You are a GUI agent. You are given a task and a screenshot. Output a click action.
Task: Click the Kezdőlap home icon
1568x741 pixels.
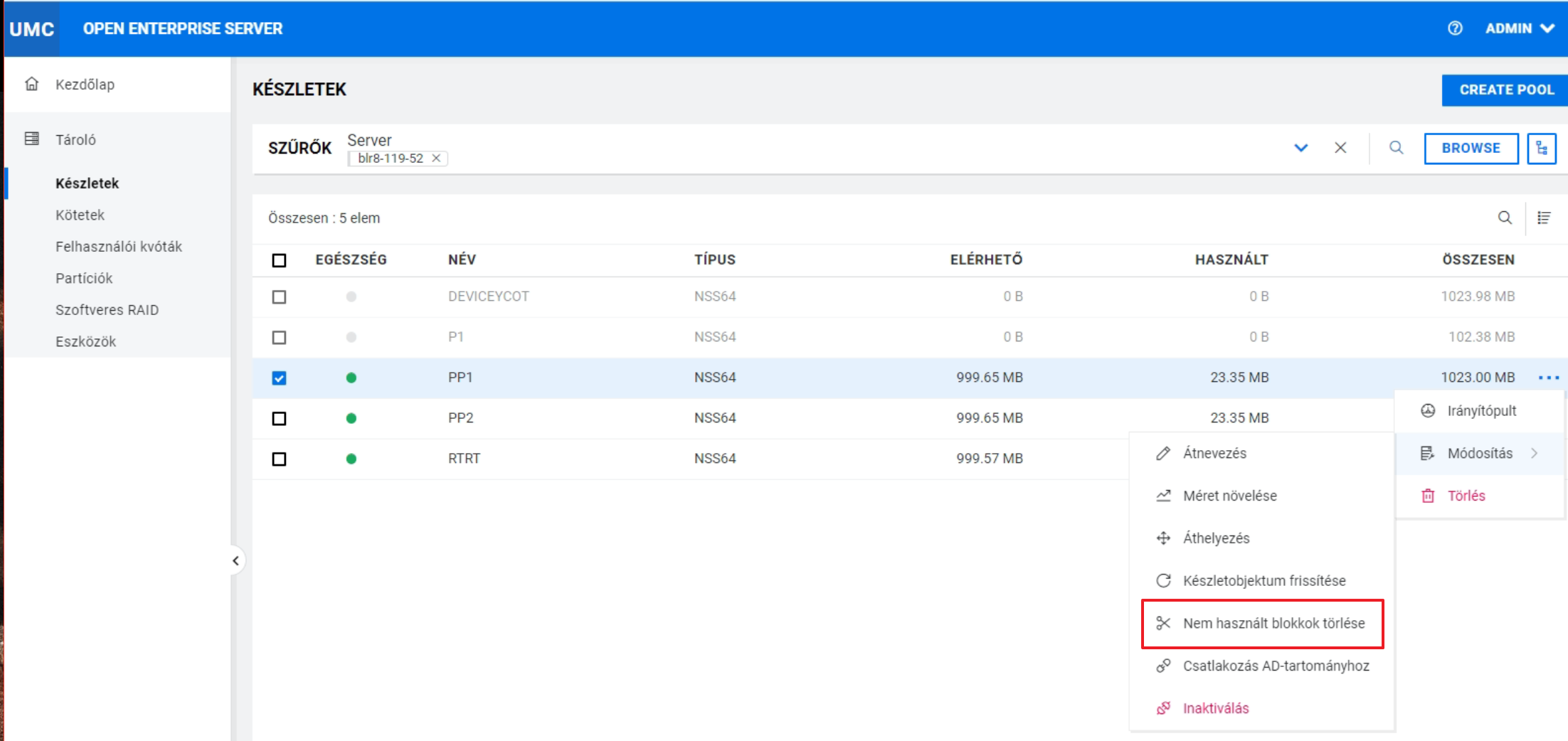[x=32, y=84]
